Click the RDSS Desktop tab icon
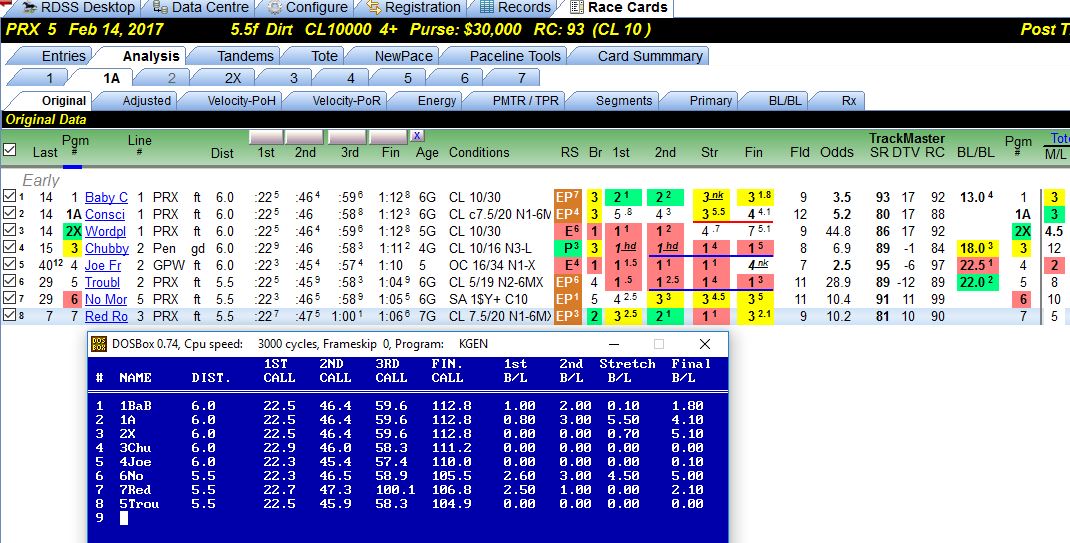The width and height of the screenshot is (1070, 543). tap(29, 8)
